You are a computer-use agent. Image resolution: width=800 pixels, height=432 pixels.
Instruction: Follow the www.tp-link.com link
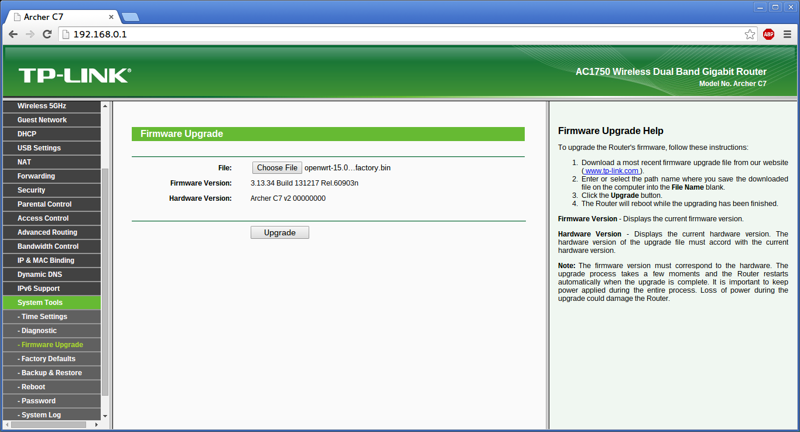pyautogui.click(x=611, y=171)
